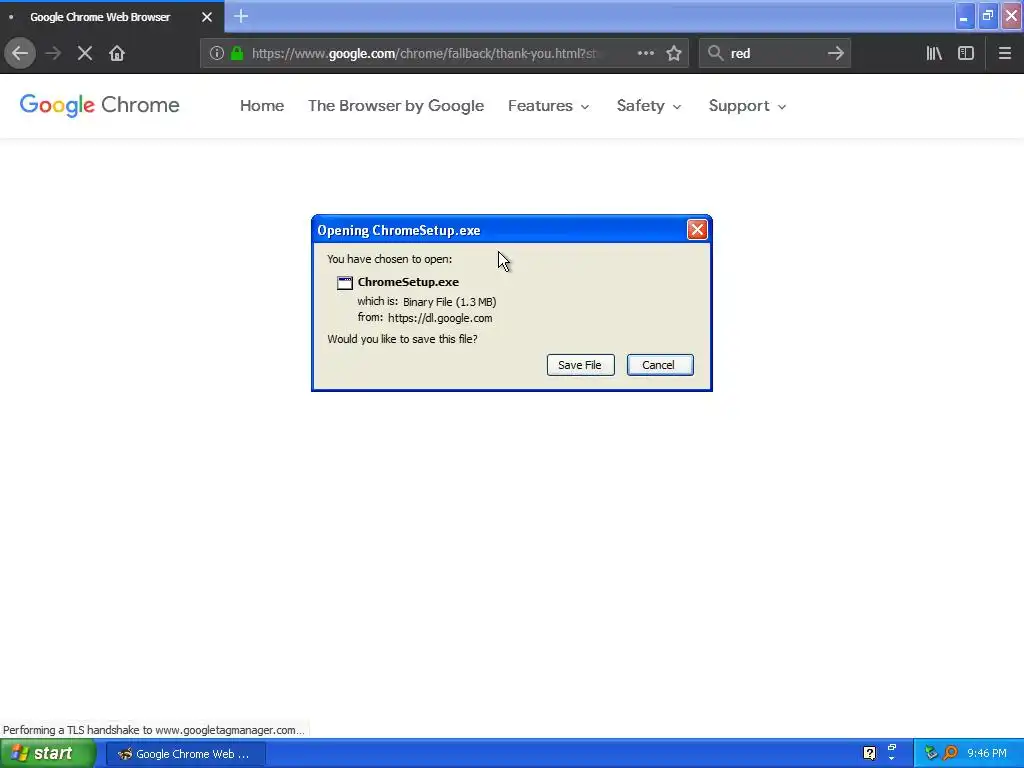Click the orange magnifier tray icon
Image resolution: width=1024 pixels, height=768 pixels.
point(950,754)
